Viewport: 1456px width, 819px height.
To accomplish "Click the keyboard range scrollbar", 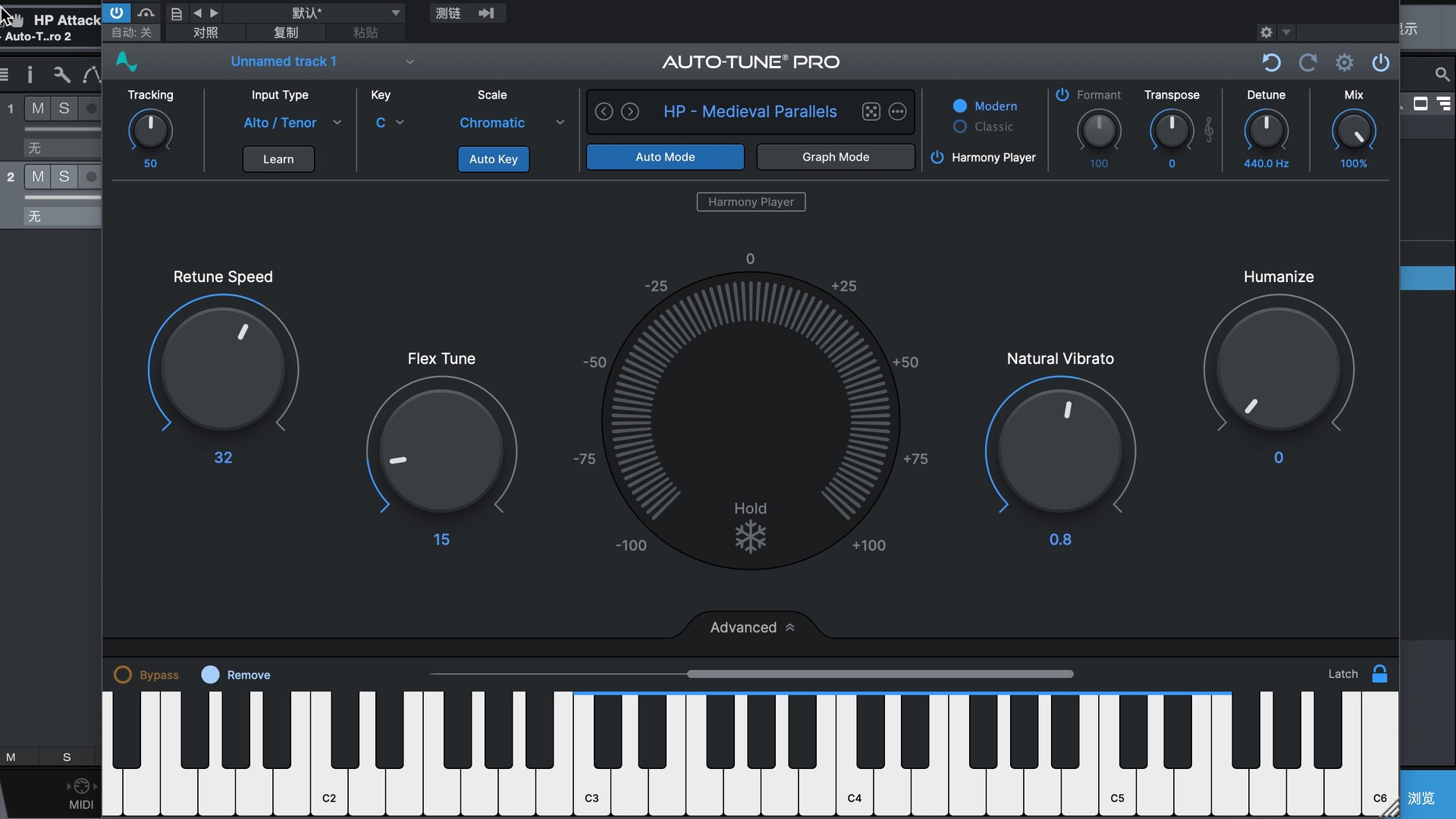I will pos(880,673).
